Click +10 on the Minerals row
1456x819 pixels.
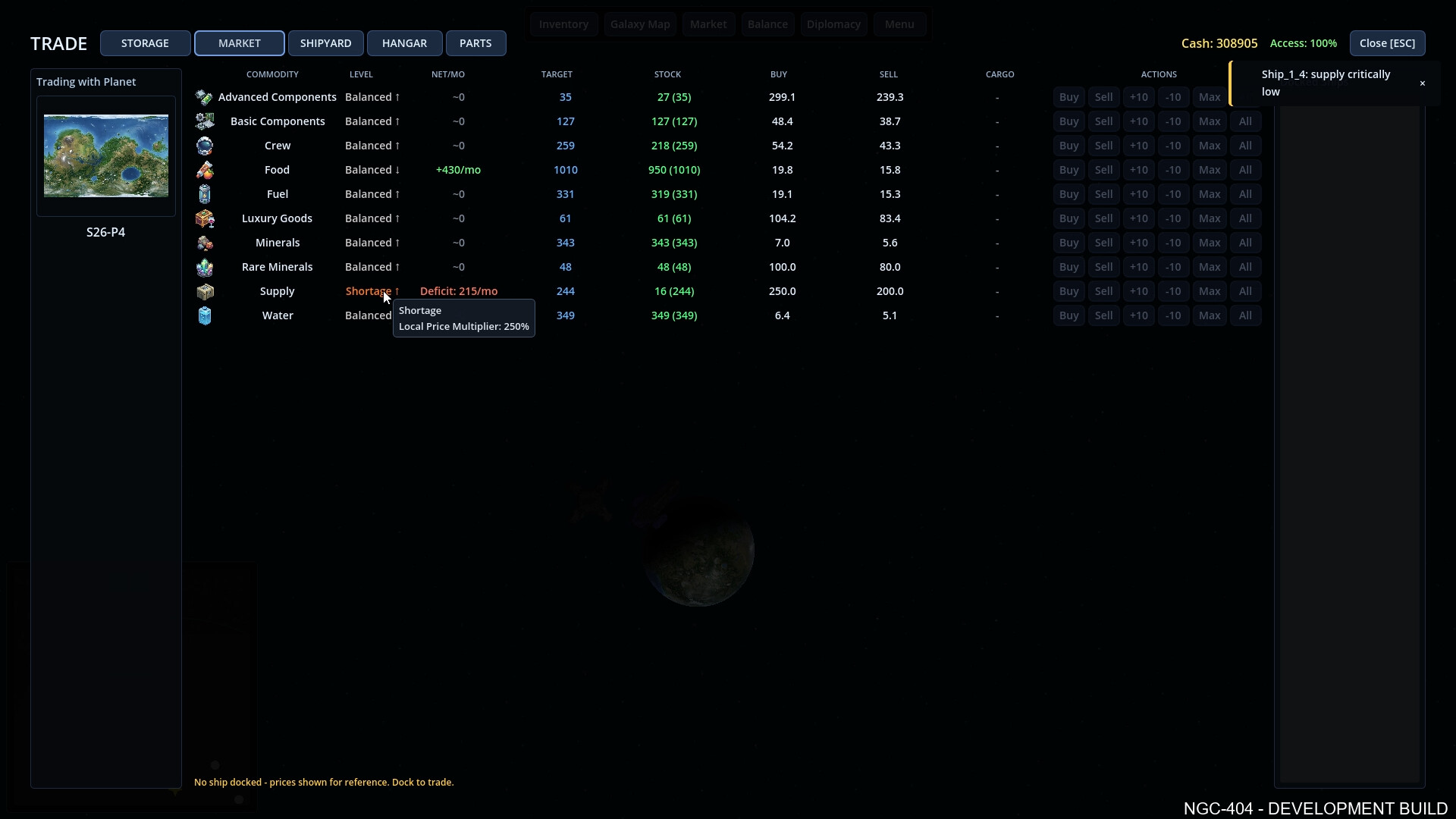click(x=1139, y=243)
